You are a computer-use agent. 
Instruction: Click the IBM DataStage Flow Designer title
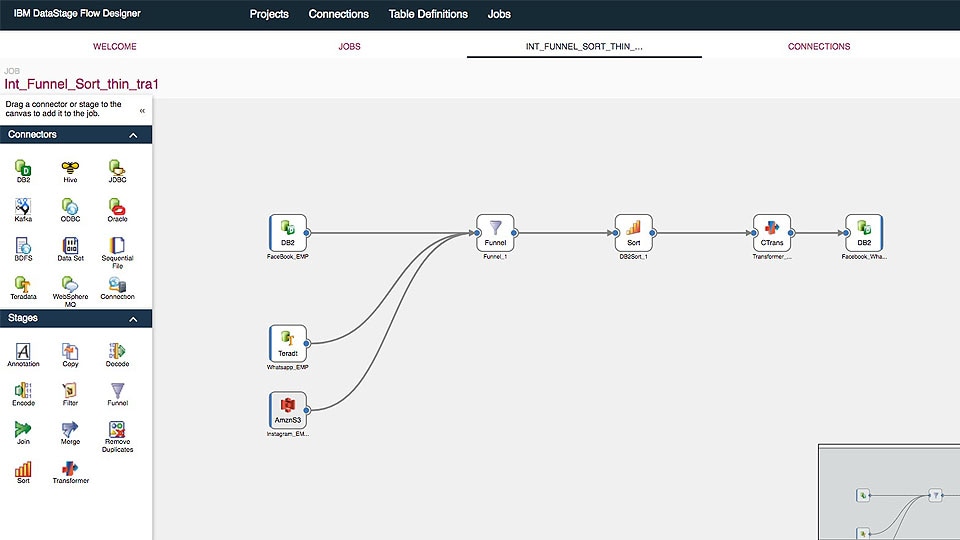pyautogui.click(x=77, y=13)
